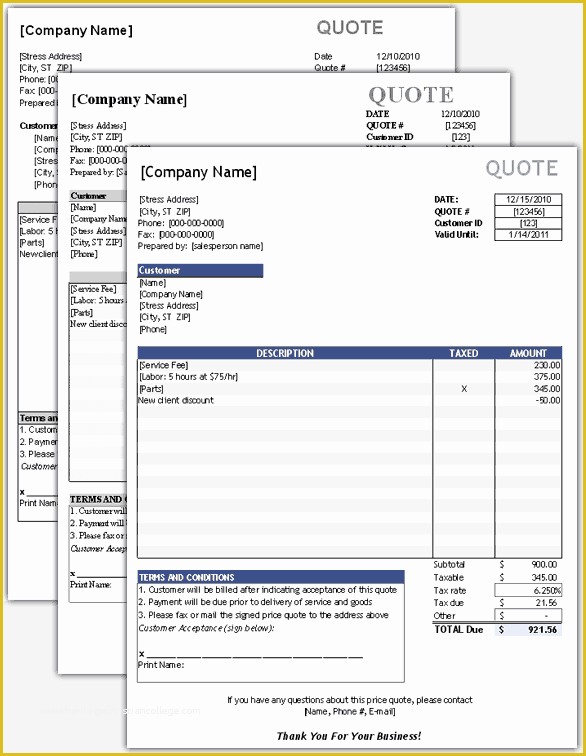Click [Stress Address] on back sheet
This screenshot has height=756, width=586.
(x=51, y=56)
